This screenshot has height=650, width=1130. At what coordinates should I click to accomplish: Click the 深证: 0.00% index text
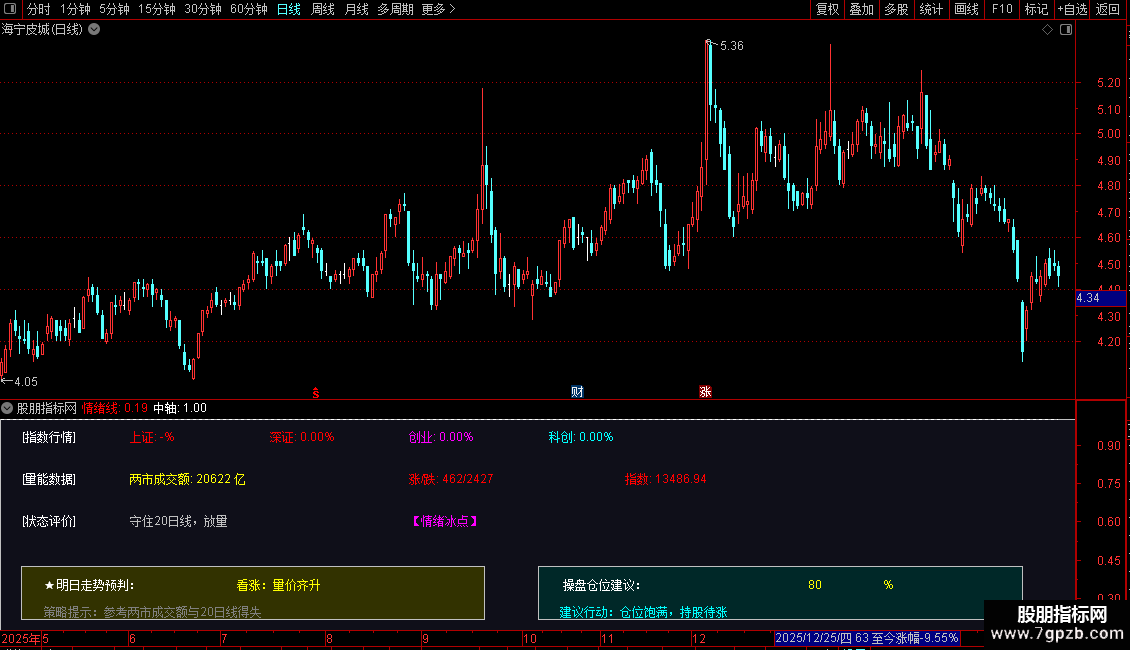coord(302,437)
